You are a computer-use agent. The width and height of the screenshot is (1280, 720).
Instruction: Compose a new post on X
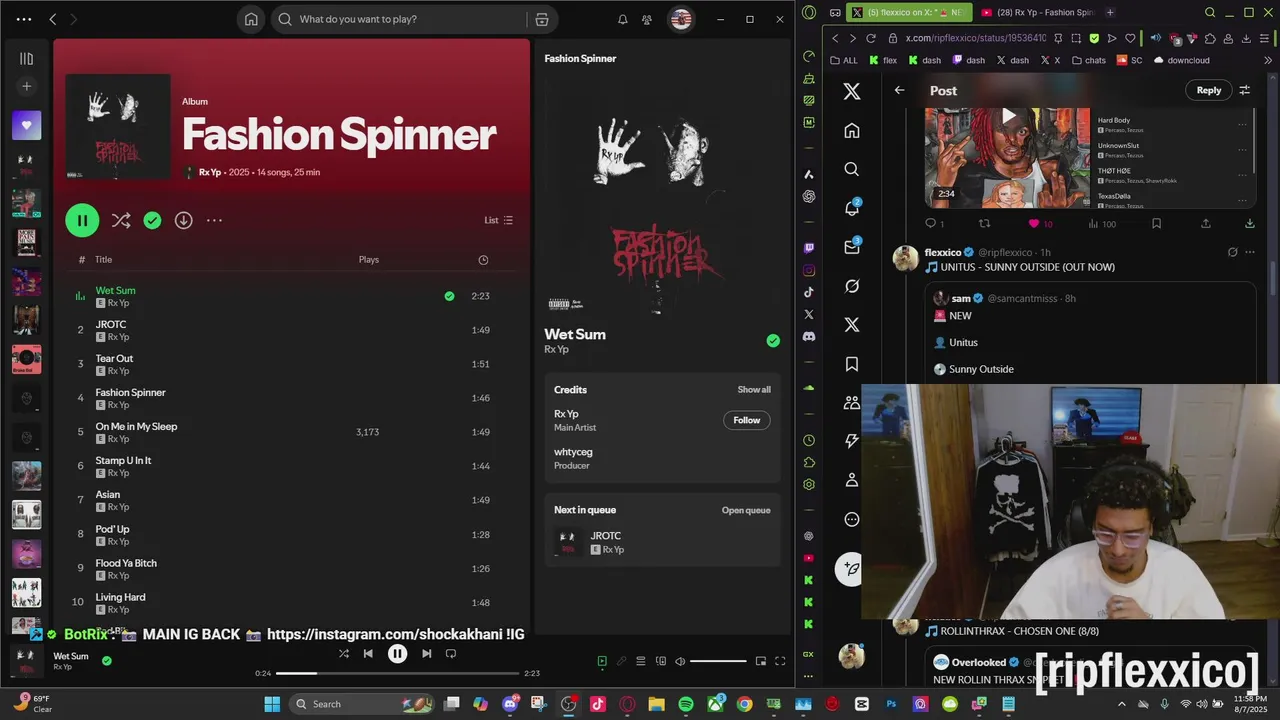pyautogui.click(x=852, y=568)
